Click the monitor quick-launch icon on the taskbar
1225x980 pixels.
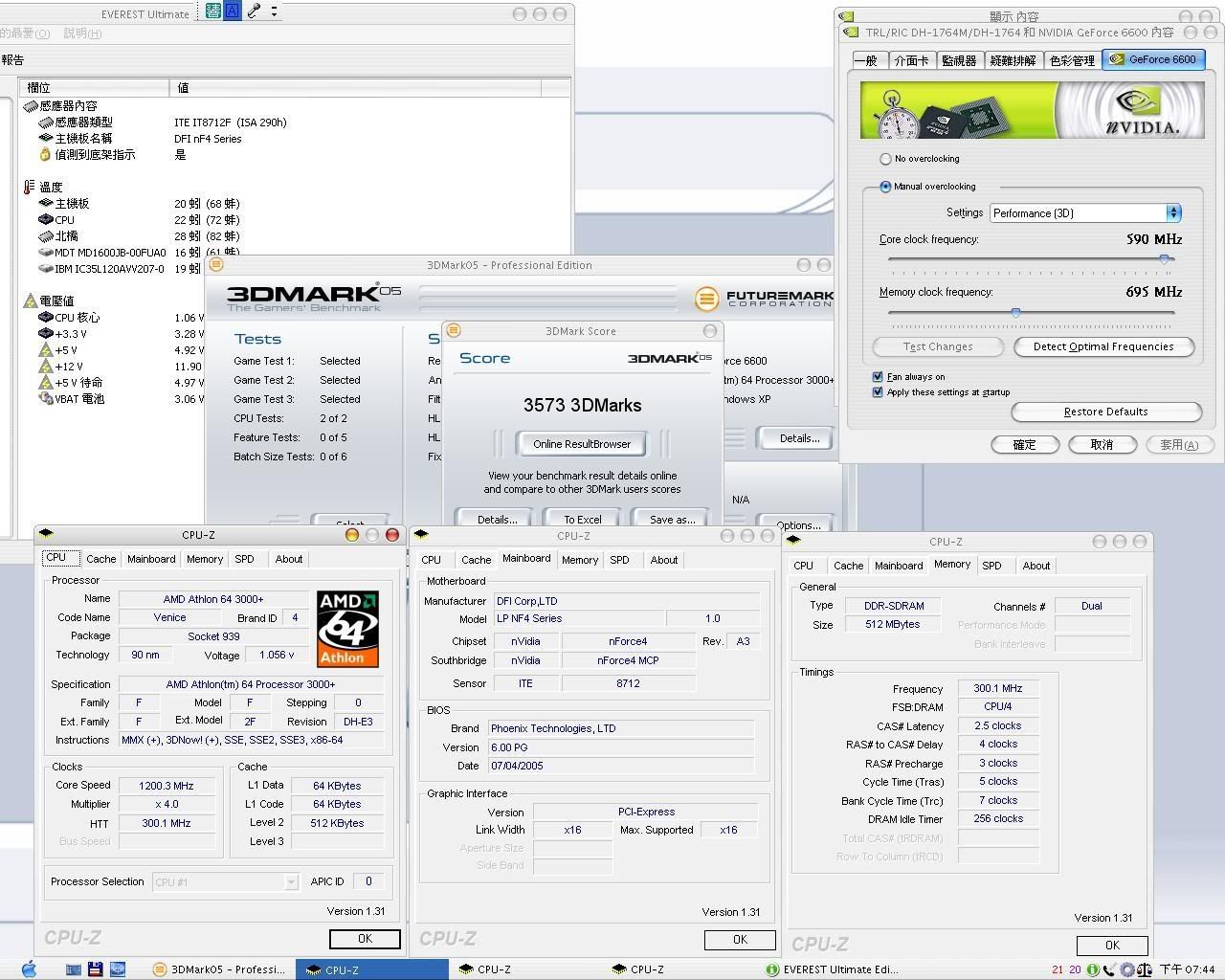117,969
